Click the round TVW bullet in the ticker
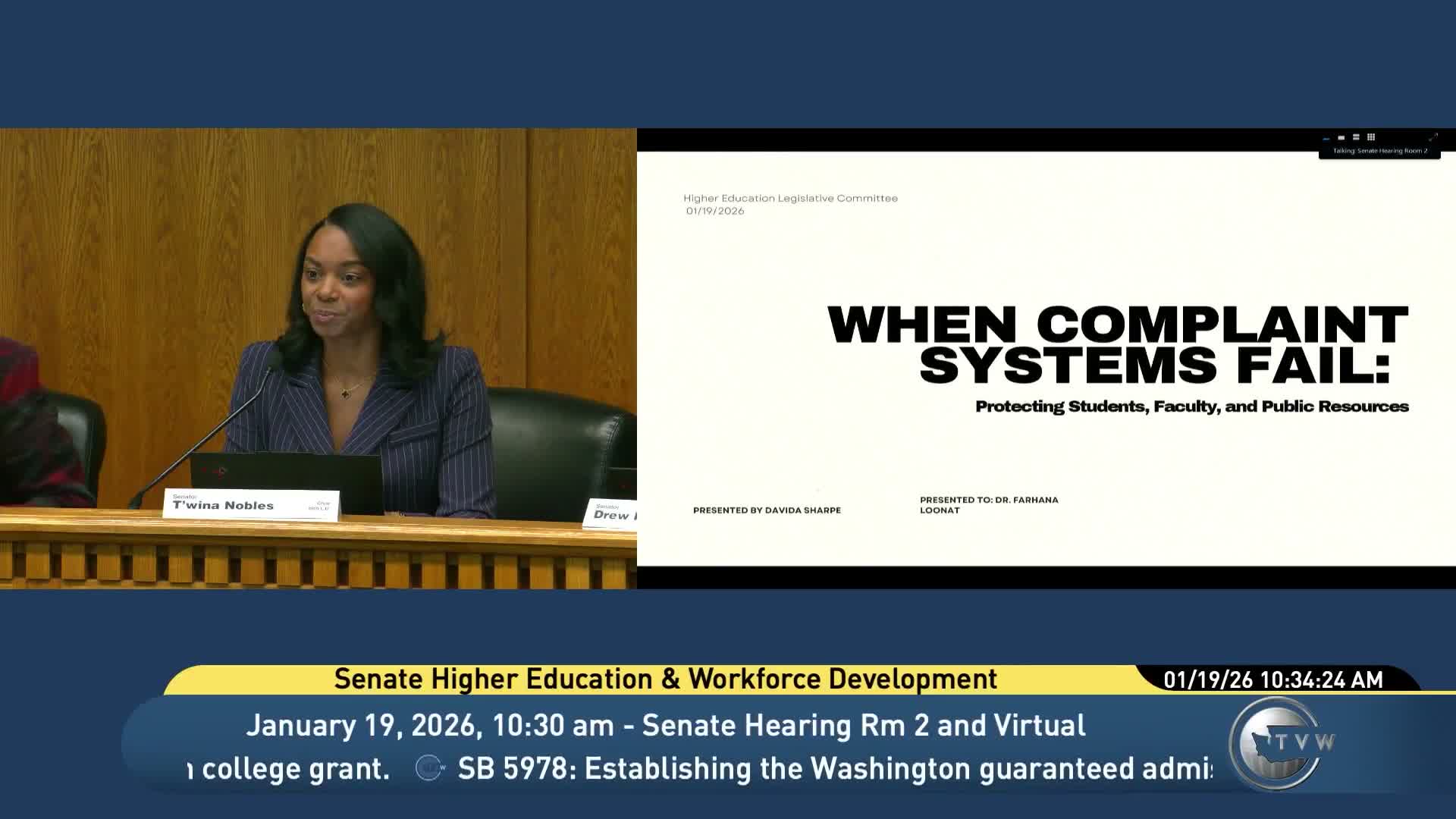Viewport: 1456px width, 819px height. tap(430, 768)
